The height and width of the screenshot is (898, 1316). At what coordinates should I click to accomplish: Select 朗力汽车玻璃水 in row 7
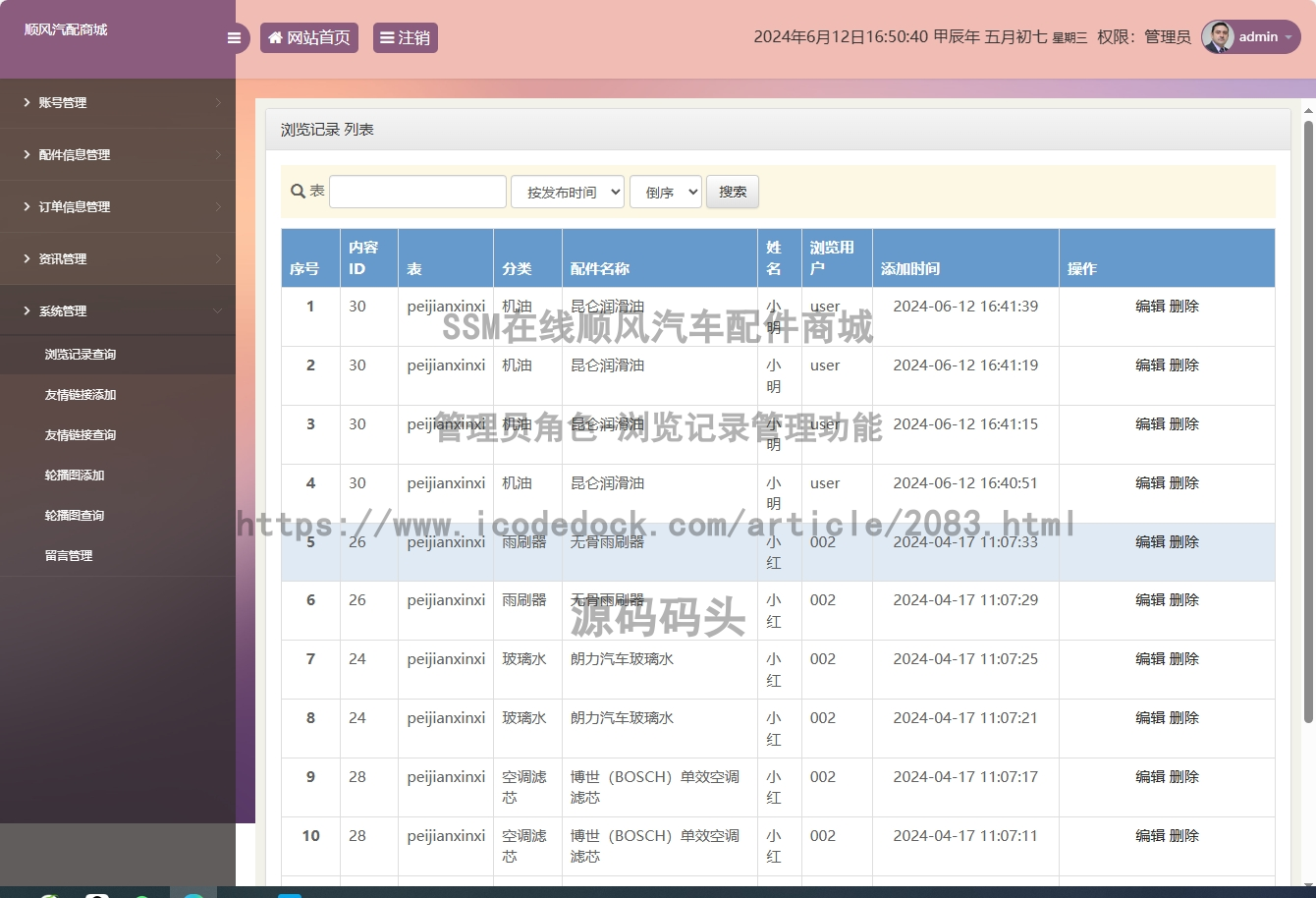(623, 659)
